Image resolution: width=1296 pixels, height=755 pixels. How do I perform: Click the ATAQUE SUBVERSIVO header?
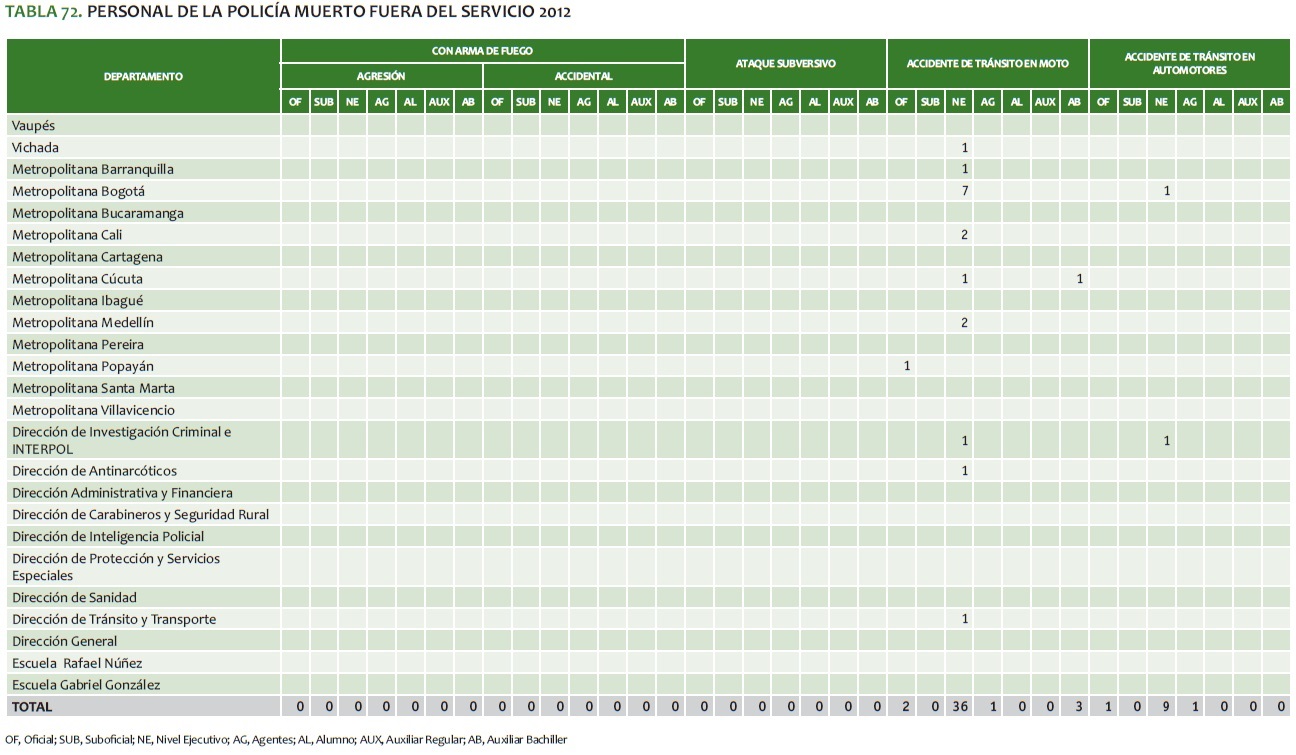785,63
